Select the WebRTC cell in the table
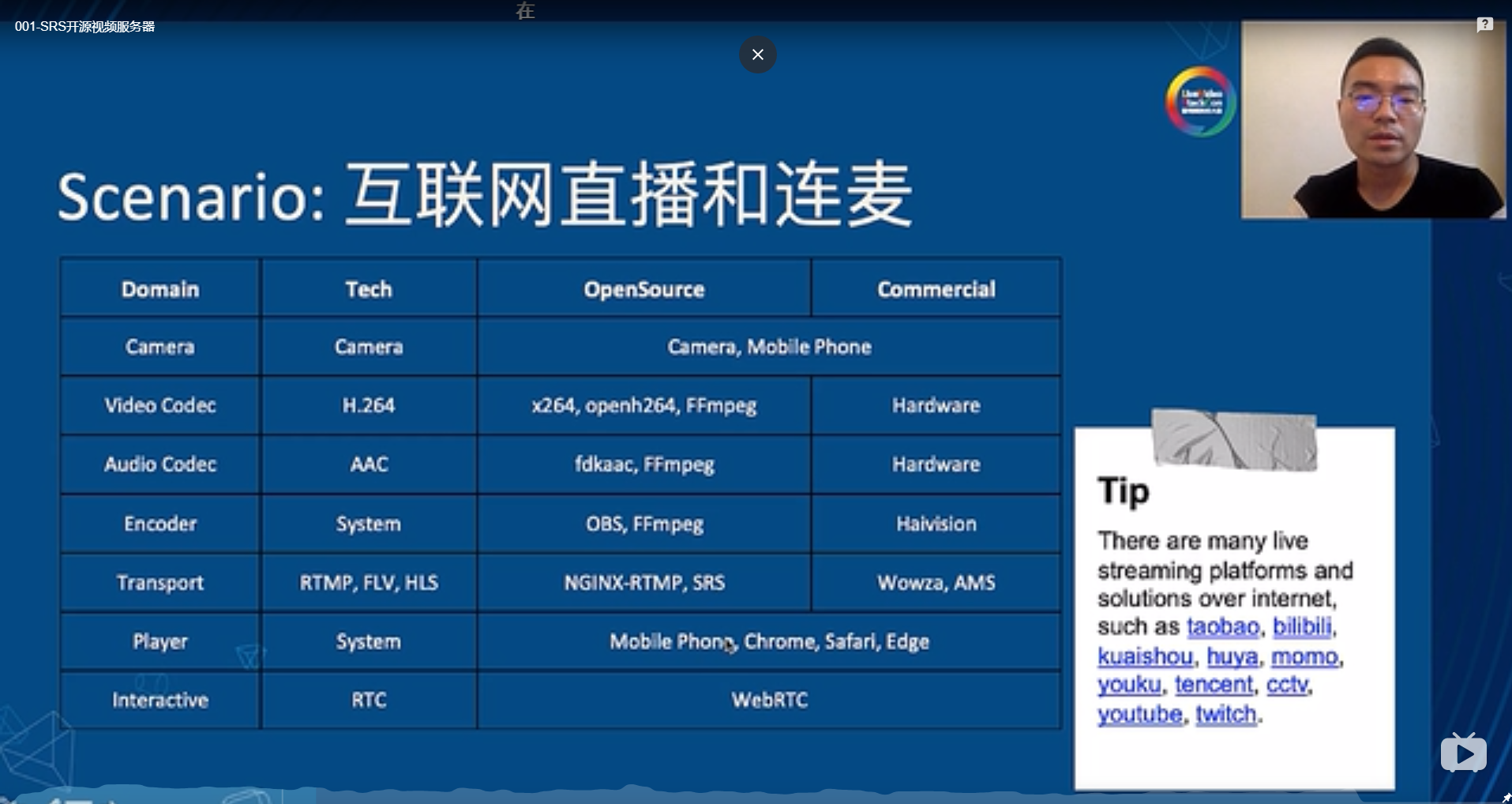This screenshot has height=804, width=1512. [x=769, y=700]
